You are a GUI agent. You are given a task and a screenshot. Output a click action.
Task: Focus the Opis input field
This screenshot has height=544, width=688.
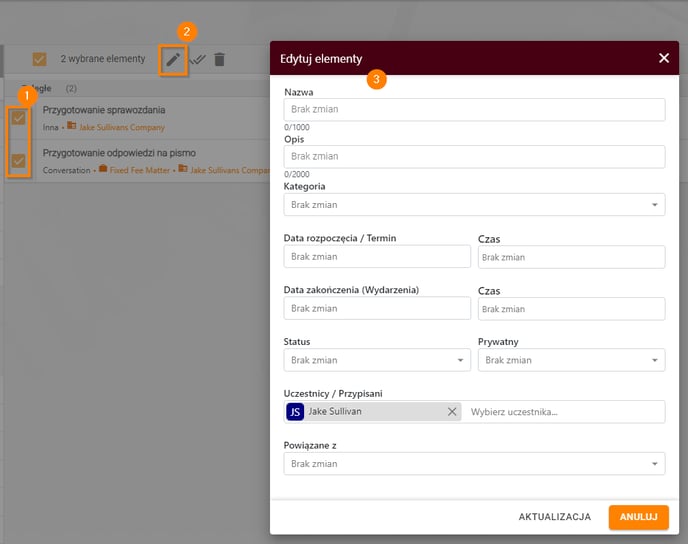click(x=474, y=157)
